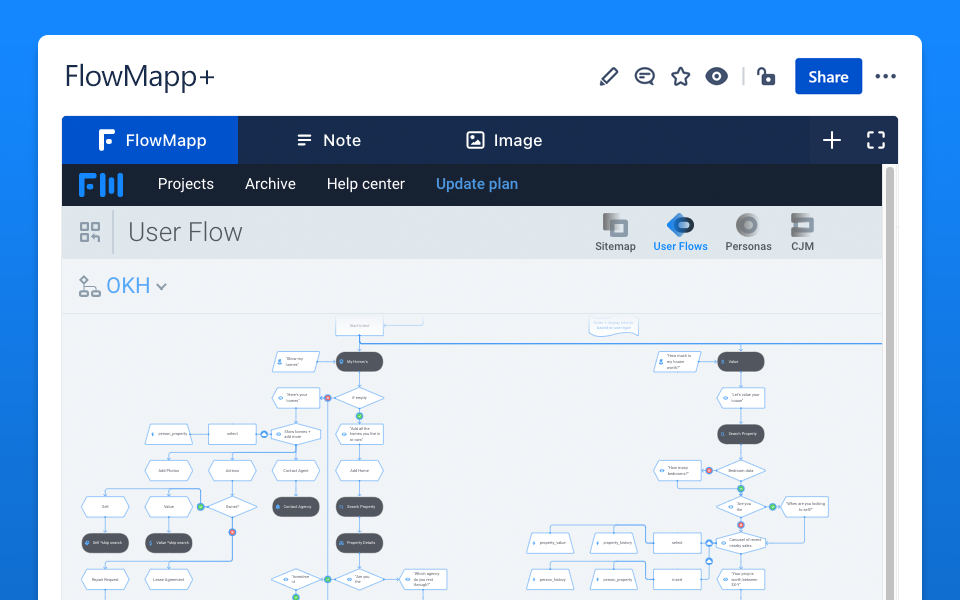Star this page as favorite
The image size is (960, 600).
tap(681, 77)
